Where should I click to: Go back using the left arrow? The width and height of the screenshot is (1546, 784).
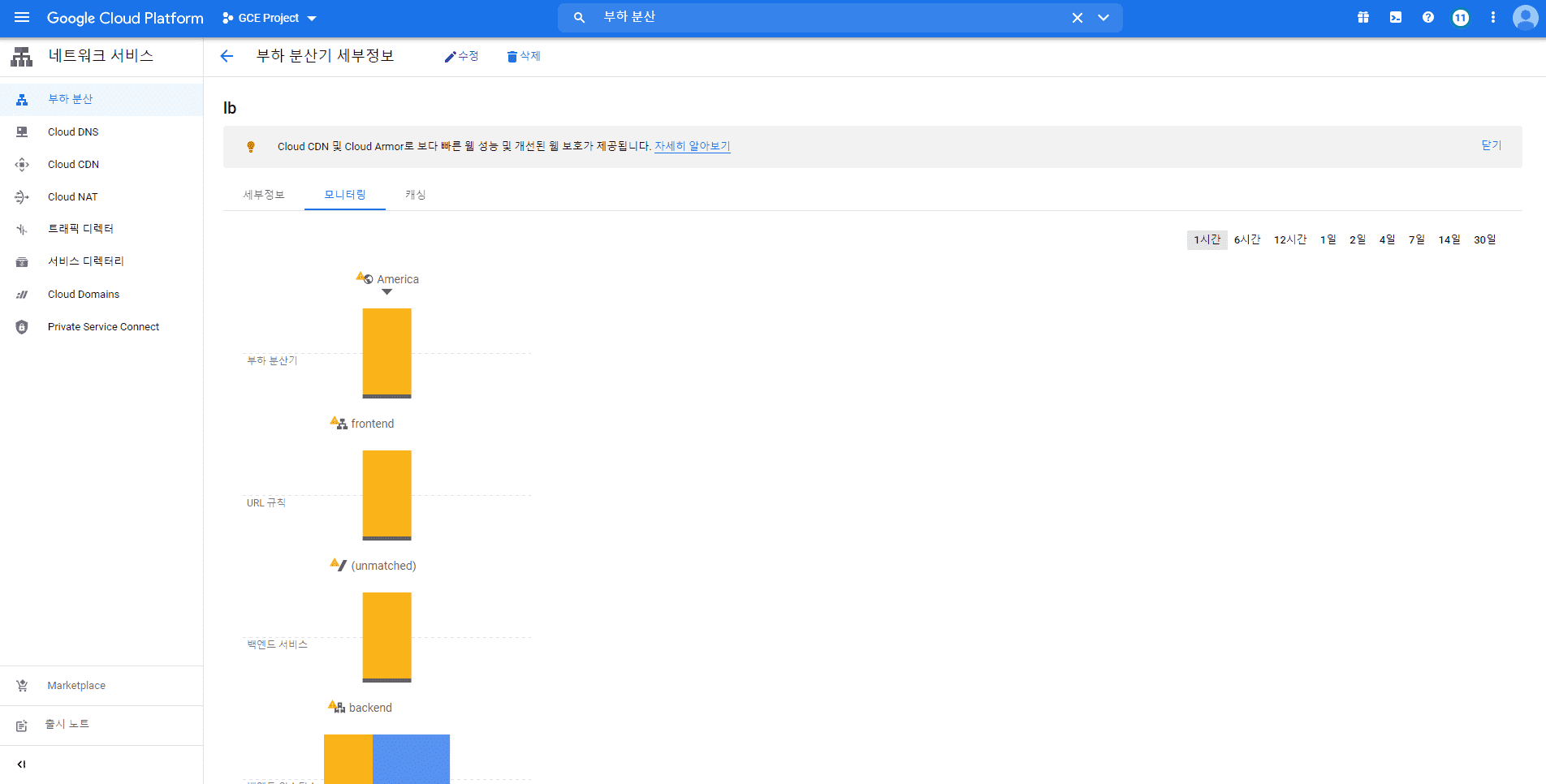[x=227, y=56]
